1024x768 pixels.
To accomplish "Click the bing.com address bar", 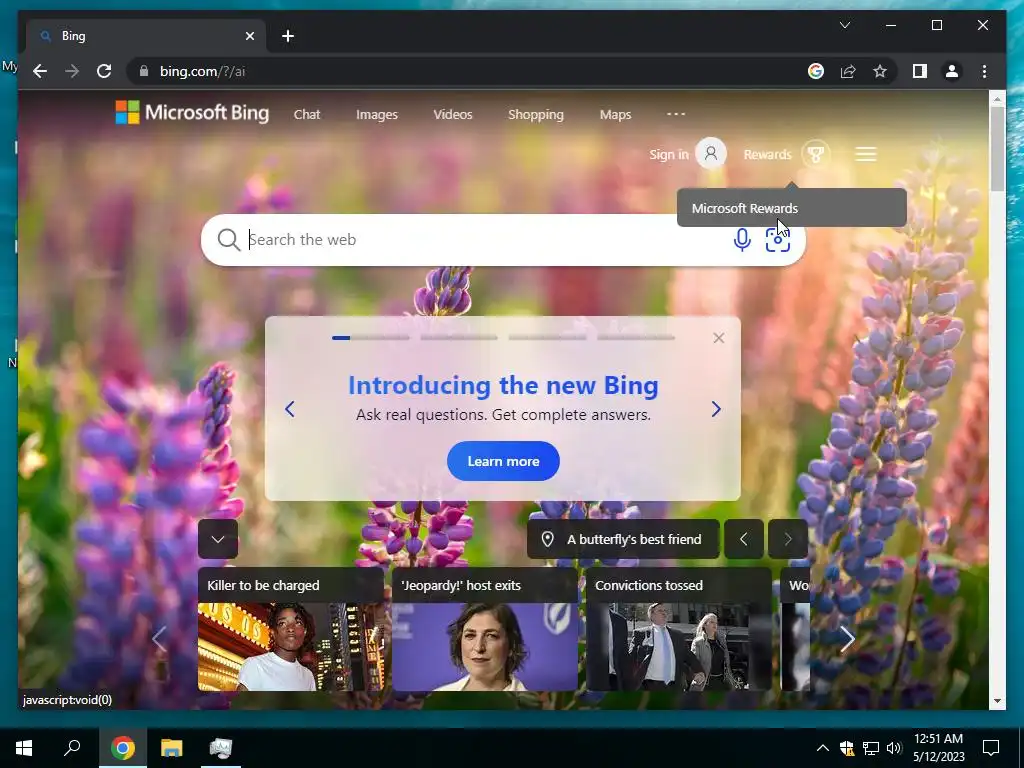I will 470,71.
